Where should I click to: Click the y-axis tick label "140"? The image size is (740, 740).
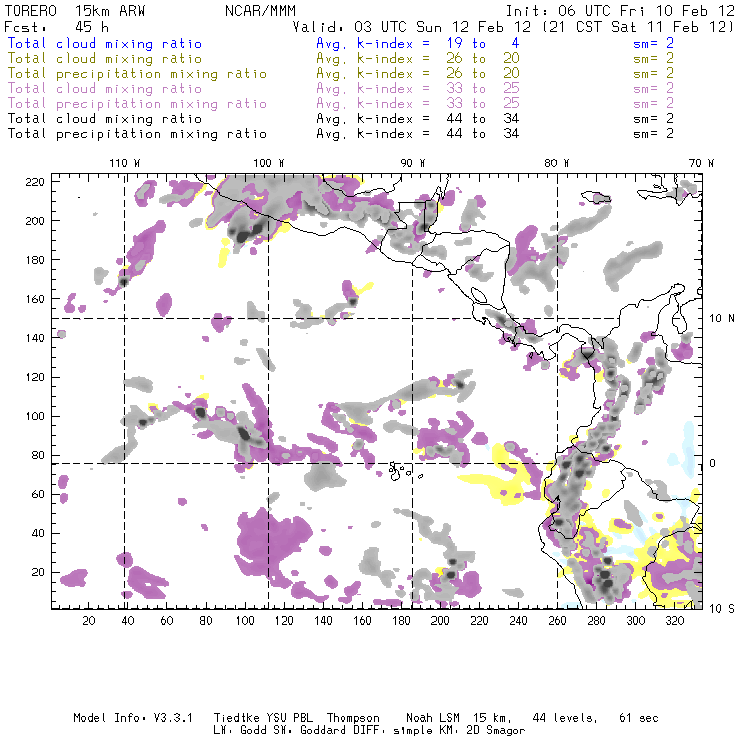tap(35, 338)
